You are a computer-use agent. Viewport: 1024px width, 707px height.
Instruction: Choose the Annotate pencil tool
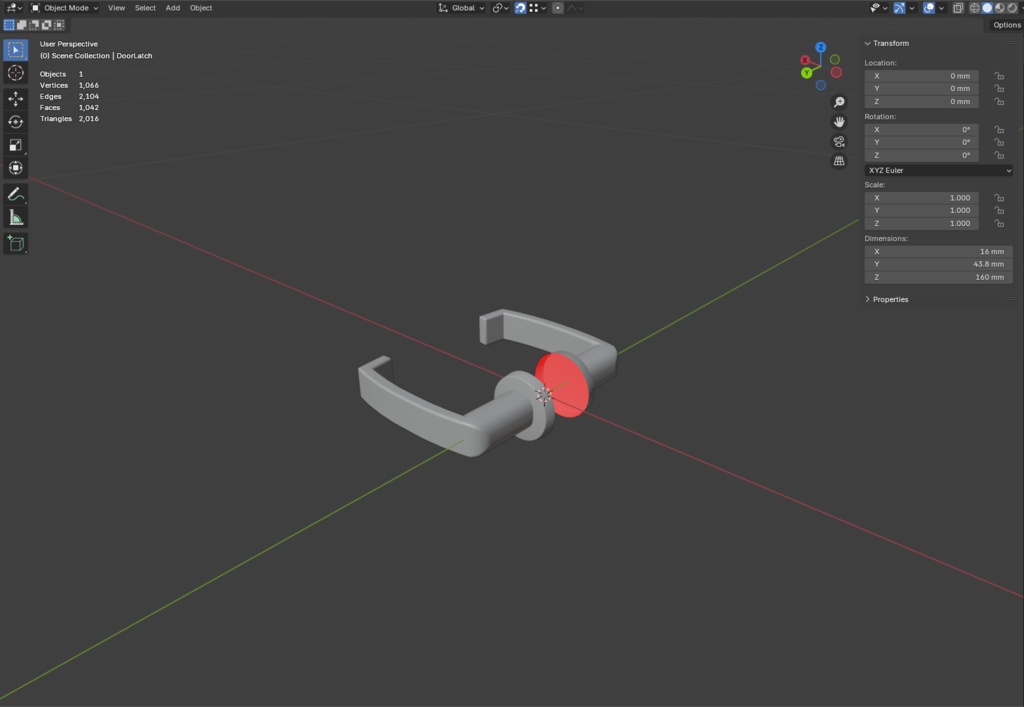16,194
